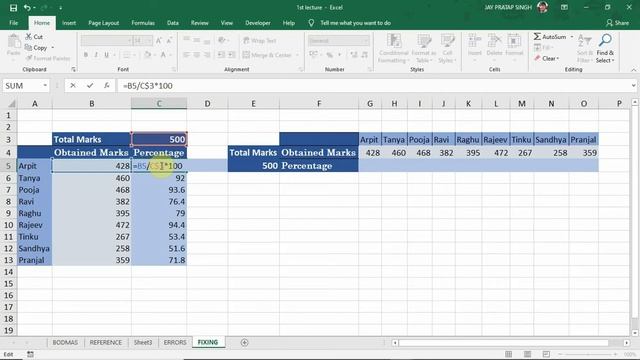The height and width of the screenshot is (360, 640).
Task: Open Cell Styles gallery
Action: coord(447,49)
